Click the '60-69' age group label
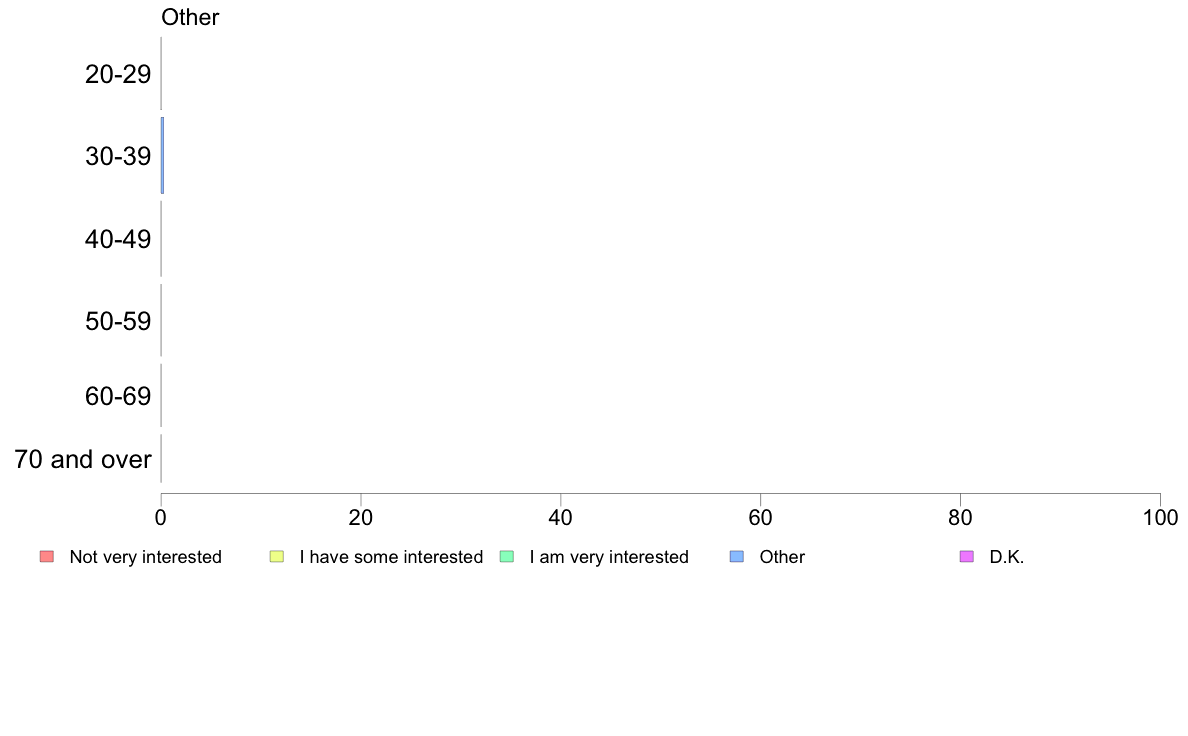Image resolution: width=1188 pixels, height=736 pixels. [x=118, y=396]
